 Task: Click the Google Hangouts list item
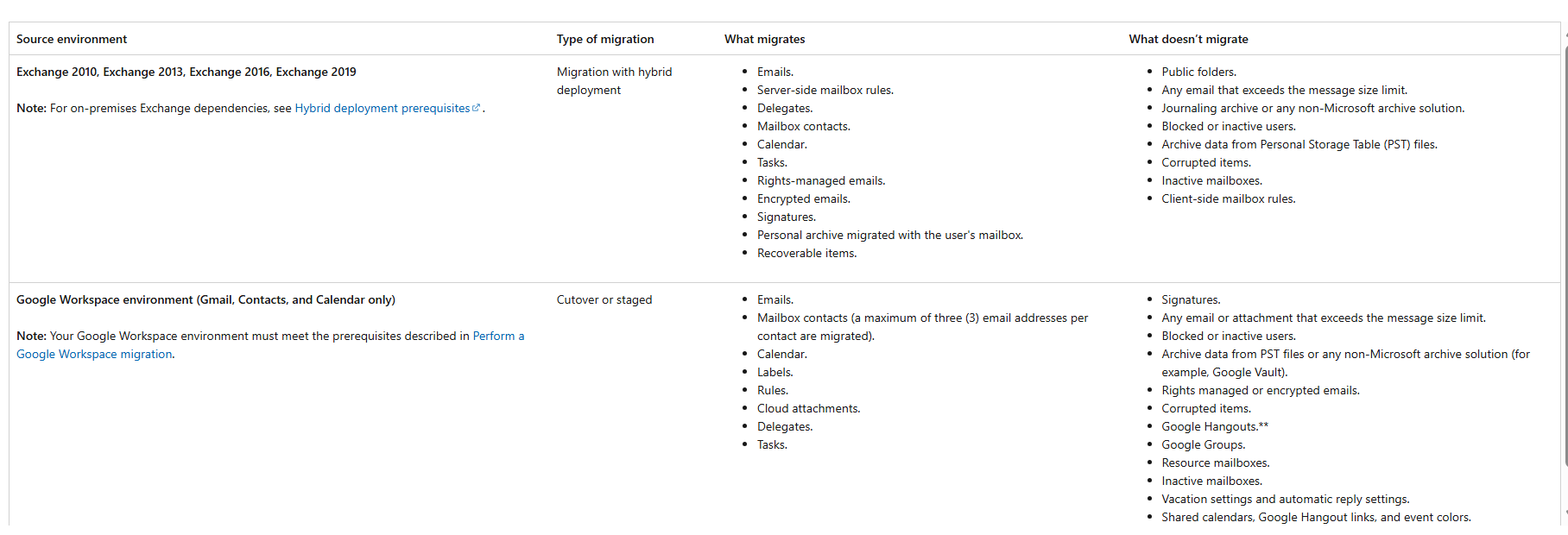click(1215, 426)
